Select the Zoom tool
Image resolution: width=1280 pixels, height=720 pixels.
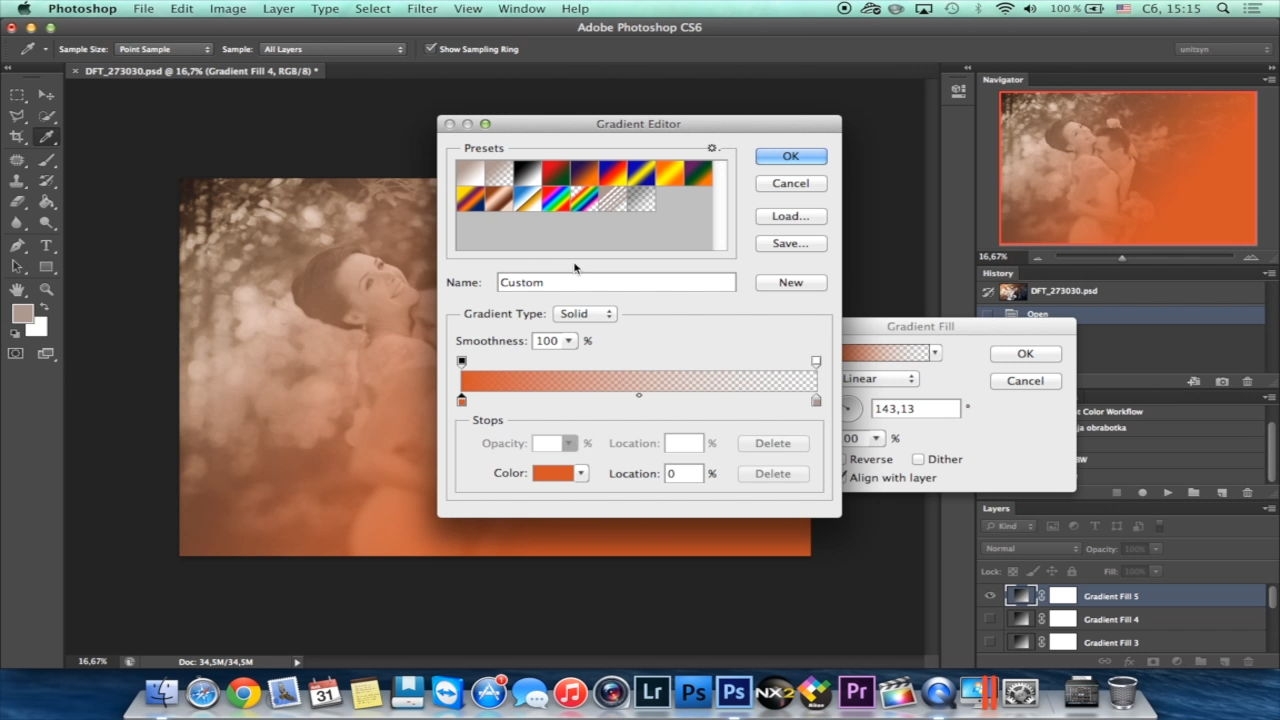click(46, 290)
